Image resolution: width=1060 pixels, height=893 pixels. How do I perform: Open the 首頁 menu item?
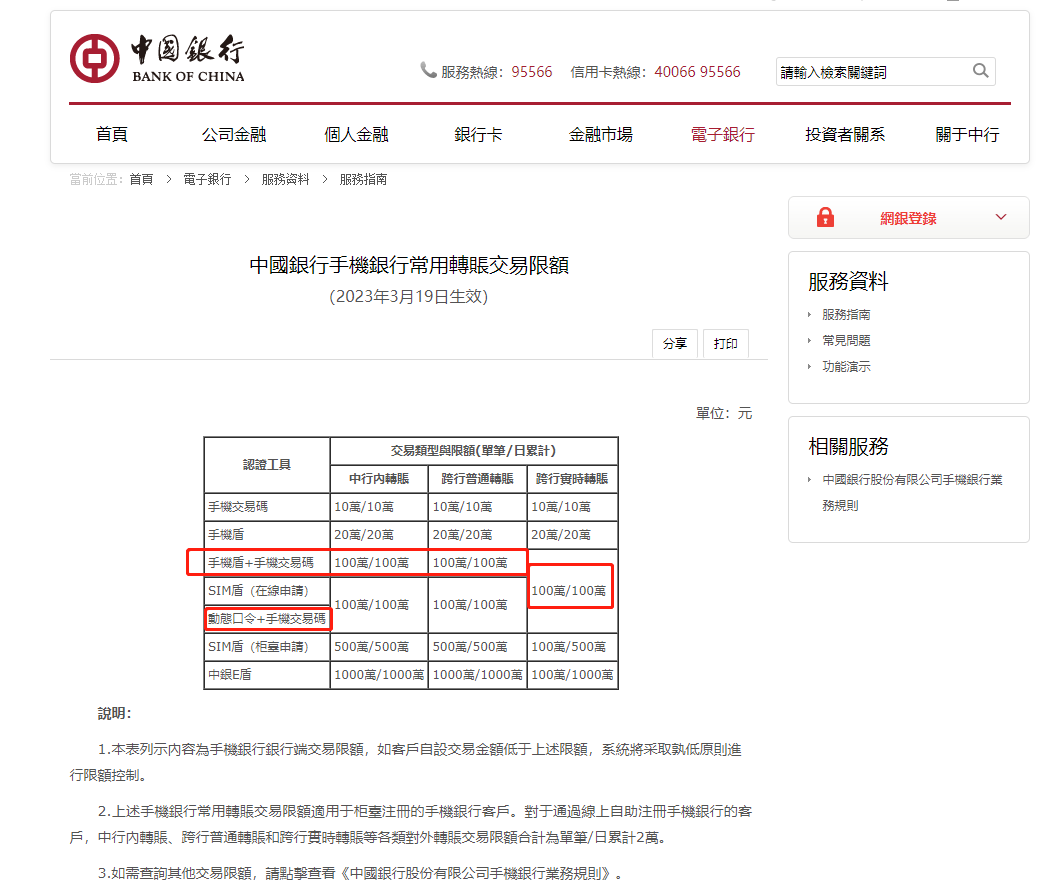tap(112, 133)
